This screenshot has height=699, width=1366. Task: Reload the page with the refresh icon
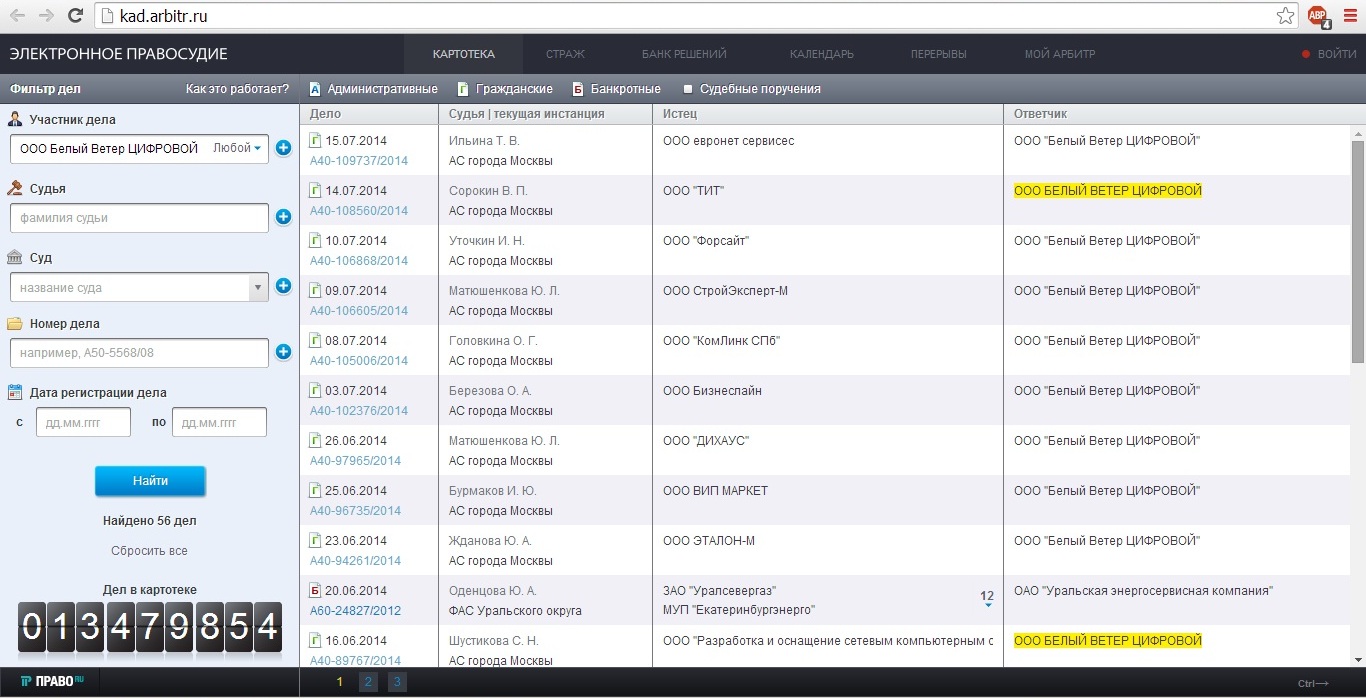pyautogui.click(x=75, y=16)
